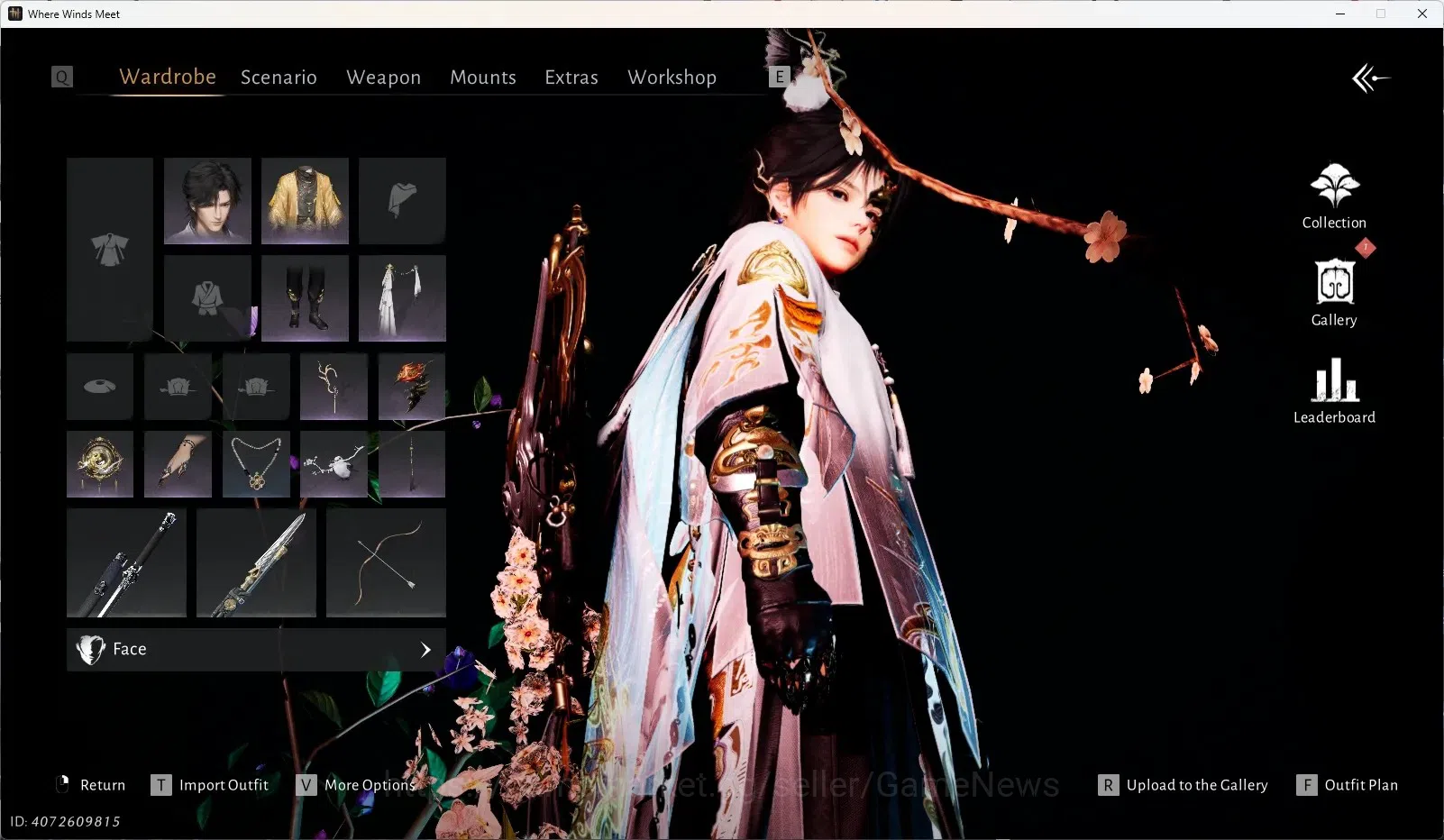Click the Q previous-tab key icon
Image resolution: width=1444 pixels, height=840 pixels.
62,77
